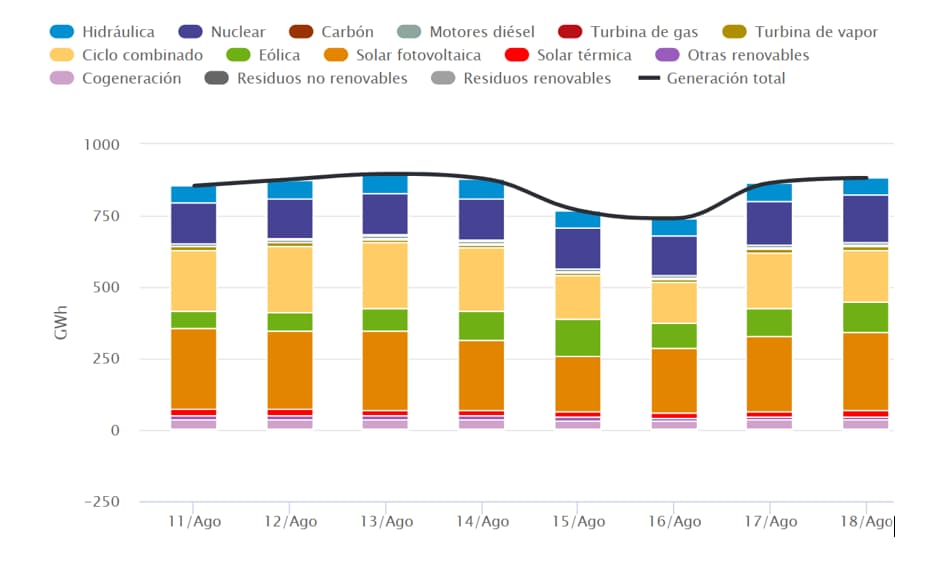Click the 16/Ago axis label
The width and height of the screenshot is (947, 563).
[675, 521]
